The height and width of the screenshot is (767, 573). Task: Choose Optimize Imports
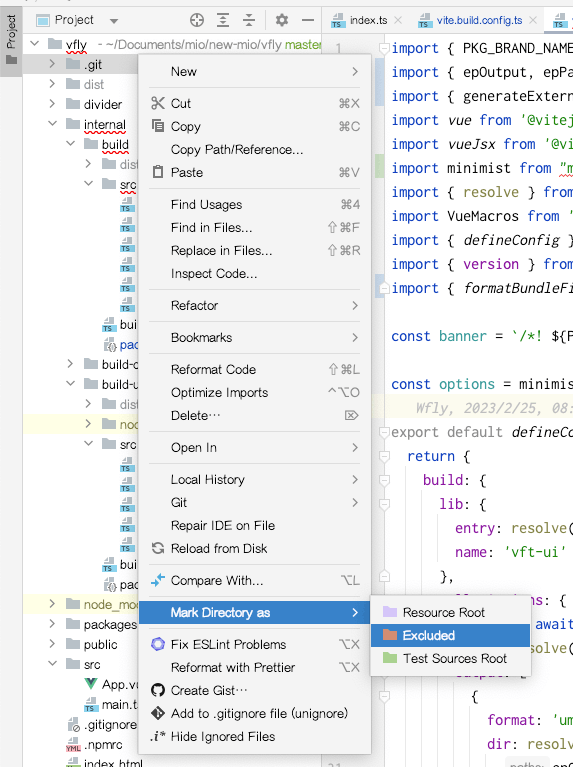click(x=254, y=392)
